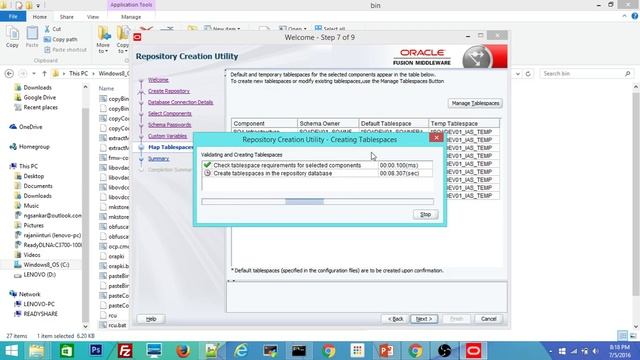Select Google Drive in navigation pane
640x360 pixels.
pos(40,98)
